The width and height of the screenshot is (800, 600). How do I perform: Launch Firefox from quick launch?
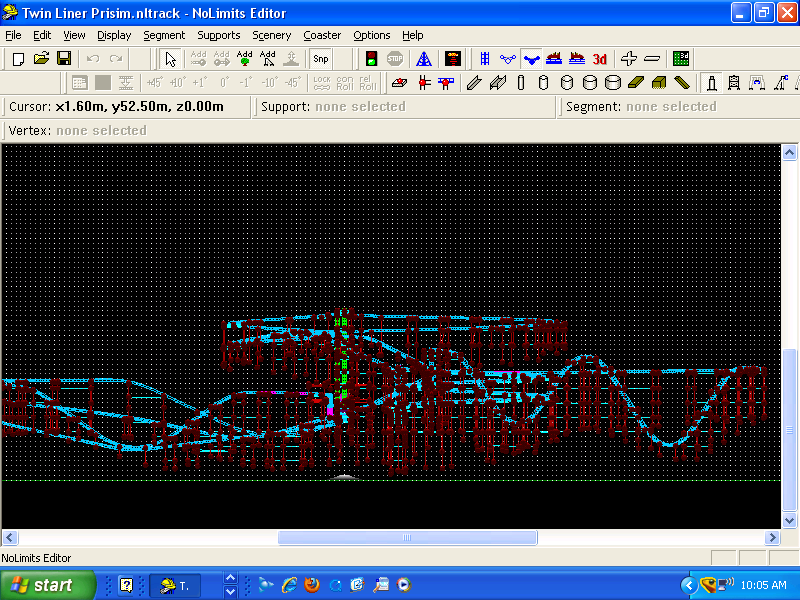tap(312, 585)
